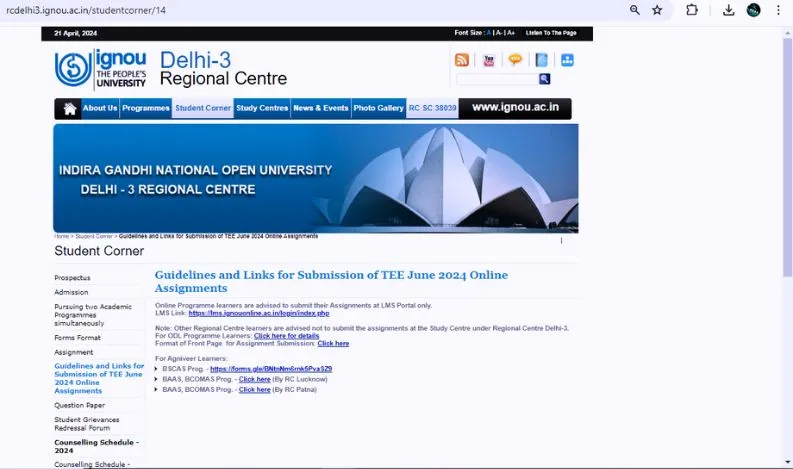This screenshot has height=469, width=793.
Task: Open the Photo Gallery menu
Action: [378, 108]
